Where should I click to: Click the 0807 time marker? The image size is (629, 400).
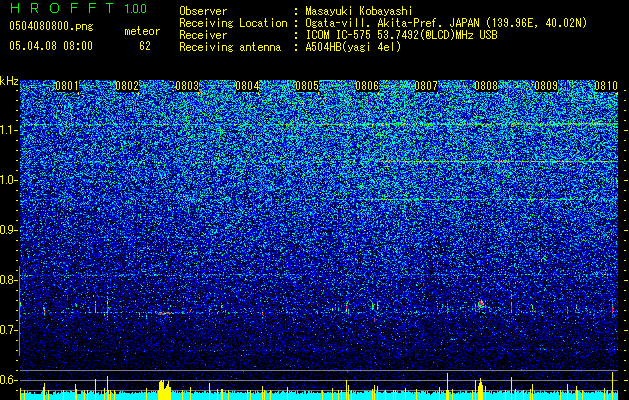(x=426, y=86)
